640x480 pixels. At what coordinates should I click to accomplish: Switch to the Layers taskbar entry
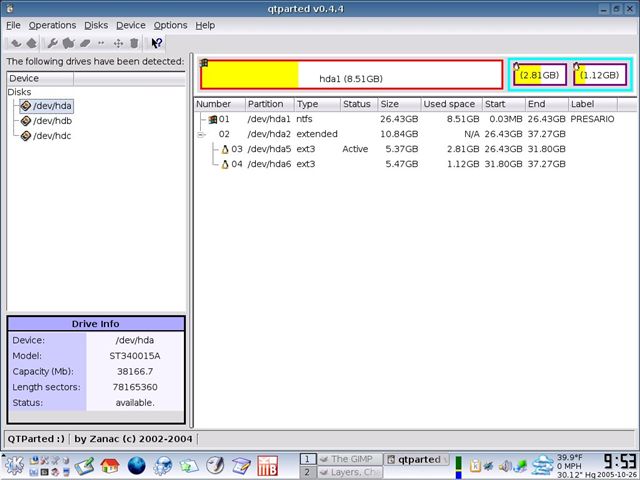click(x=349, y=472)
